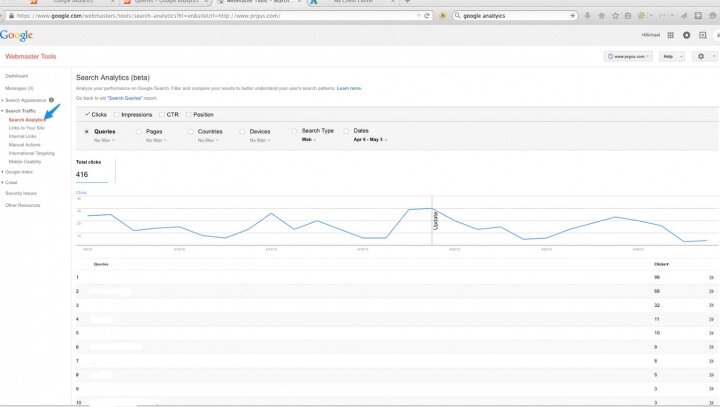Open the Web search type dropdown
720x407 pixels.
309,139
